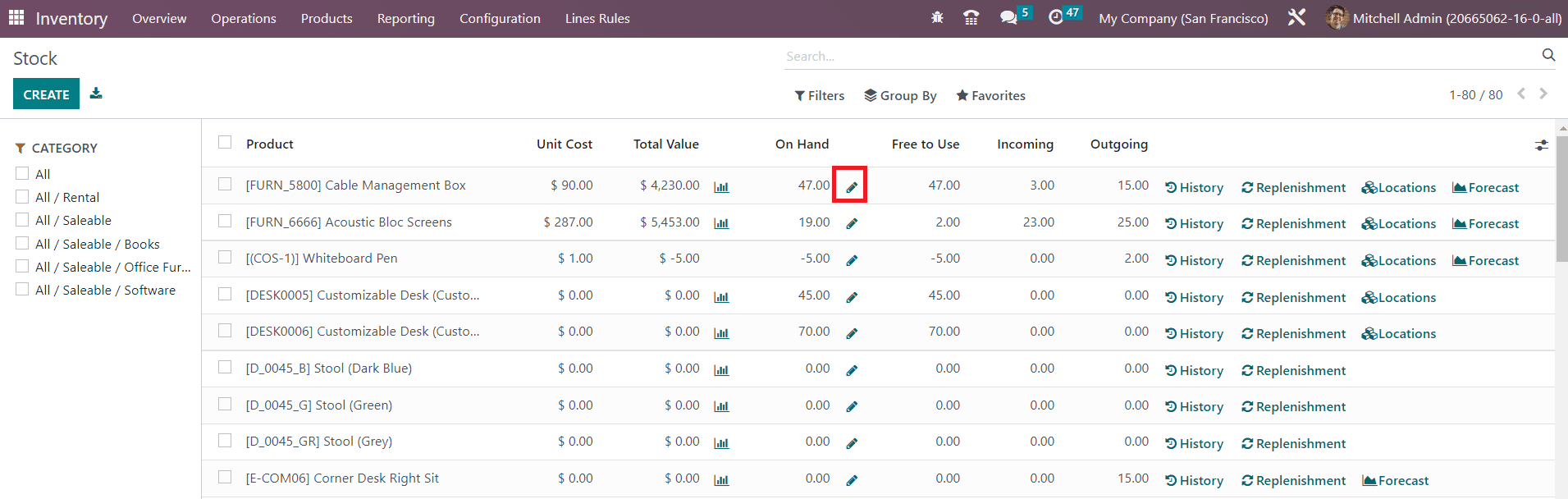This screenshot has width=1568, height=499.
Task: Expand the Filters dropdown
Action: (x=819, y=96)
